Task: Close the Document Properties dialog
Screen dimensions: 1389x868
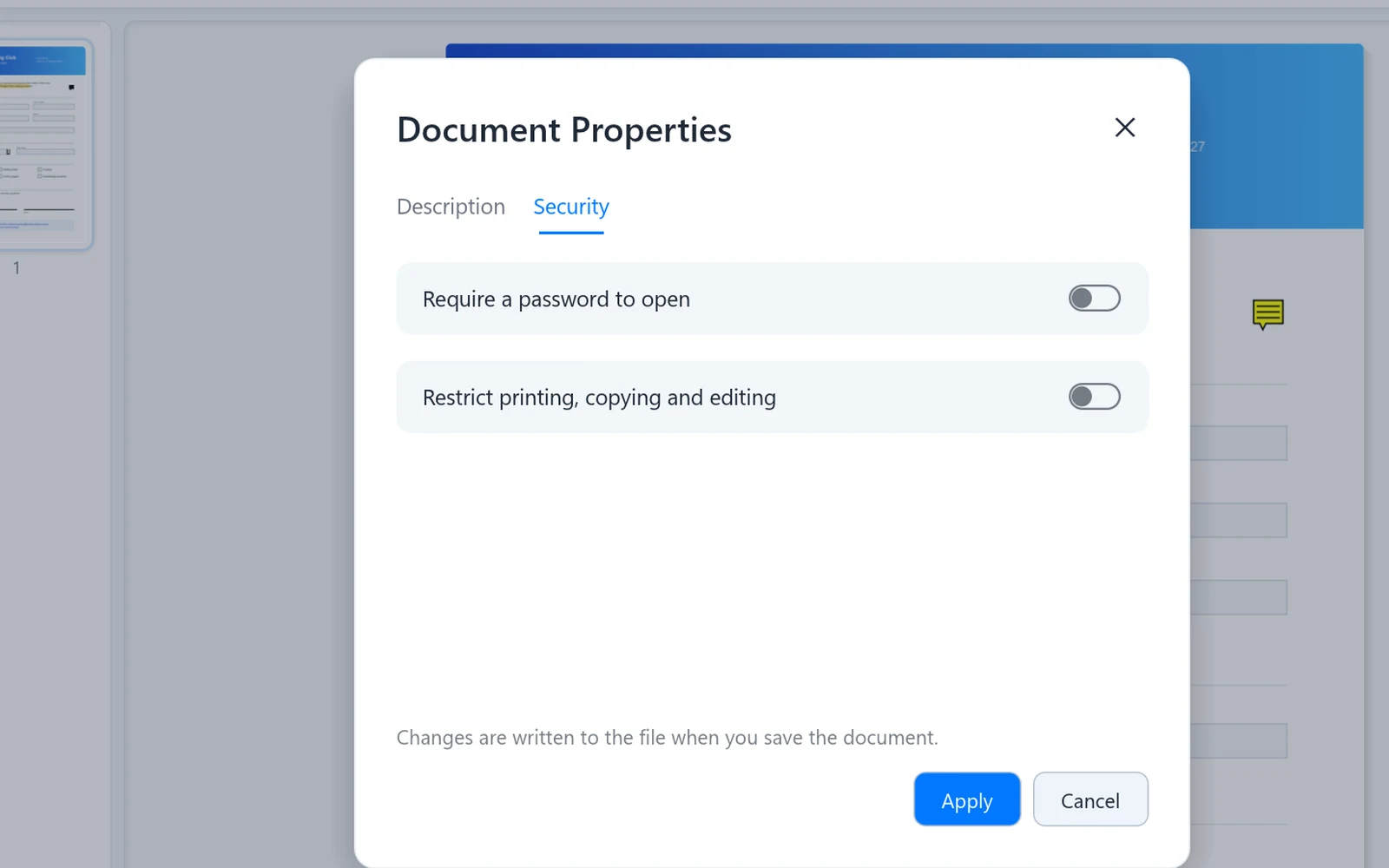Action: [1124, 128]
